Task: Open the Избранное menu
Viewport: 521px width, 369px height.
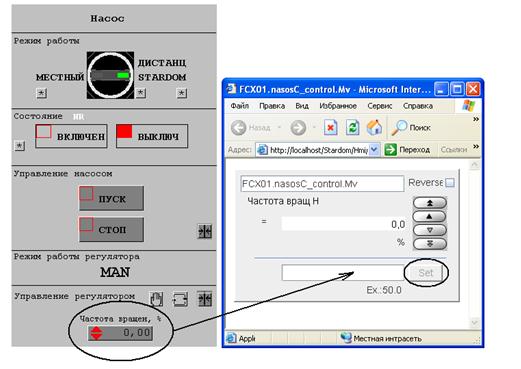Action: coord(338,106)
